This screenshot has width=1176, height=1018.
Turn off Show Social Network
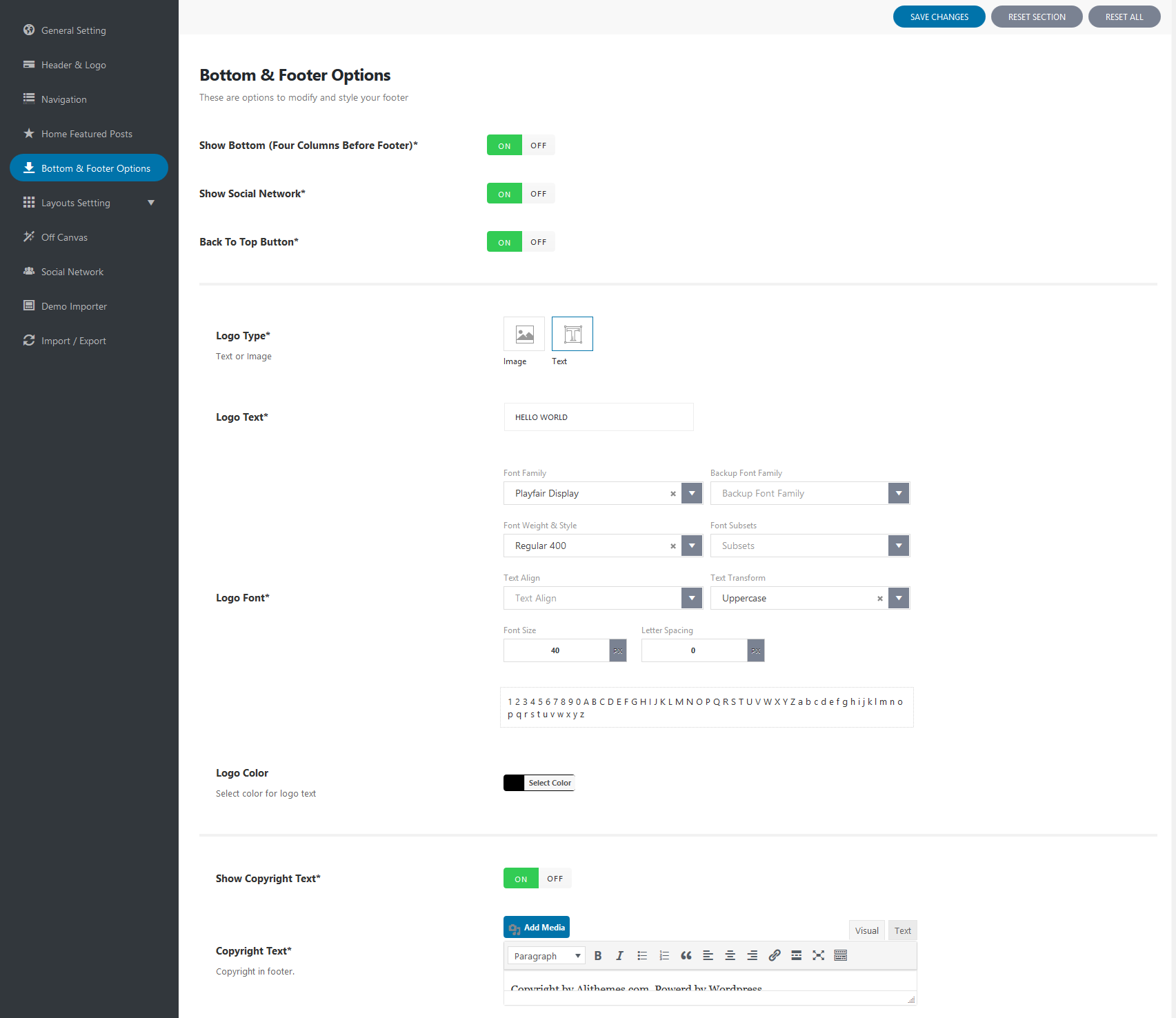click(538, 194)
